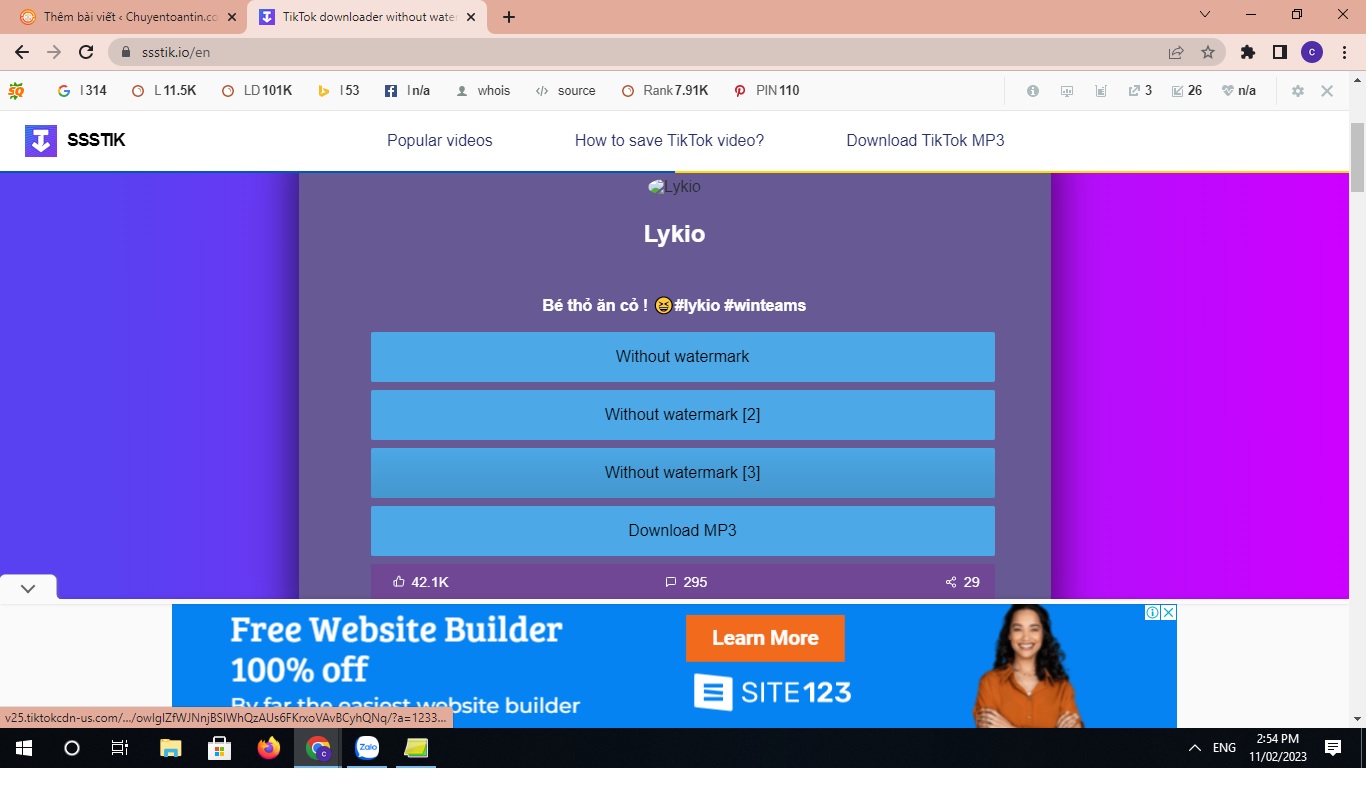Close the Chuyentoantin tab
Image resolution: width=1366 pixels, height=800 pixels.
pyautogui.click(x=232, y=17)
